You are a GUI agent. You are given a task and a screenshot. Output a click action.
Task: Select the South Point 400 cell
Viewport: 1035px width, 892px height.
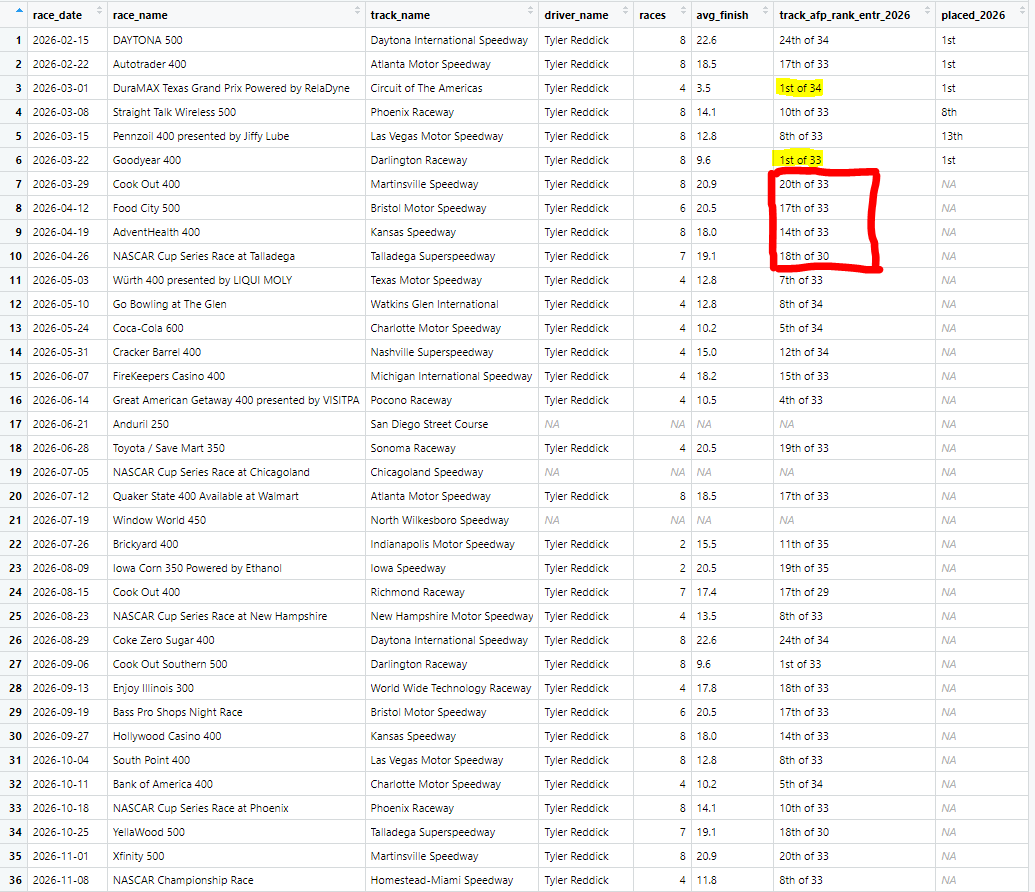pyautogui.click(x=236, y=760)
